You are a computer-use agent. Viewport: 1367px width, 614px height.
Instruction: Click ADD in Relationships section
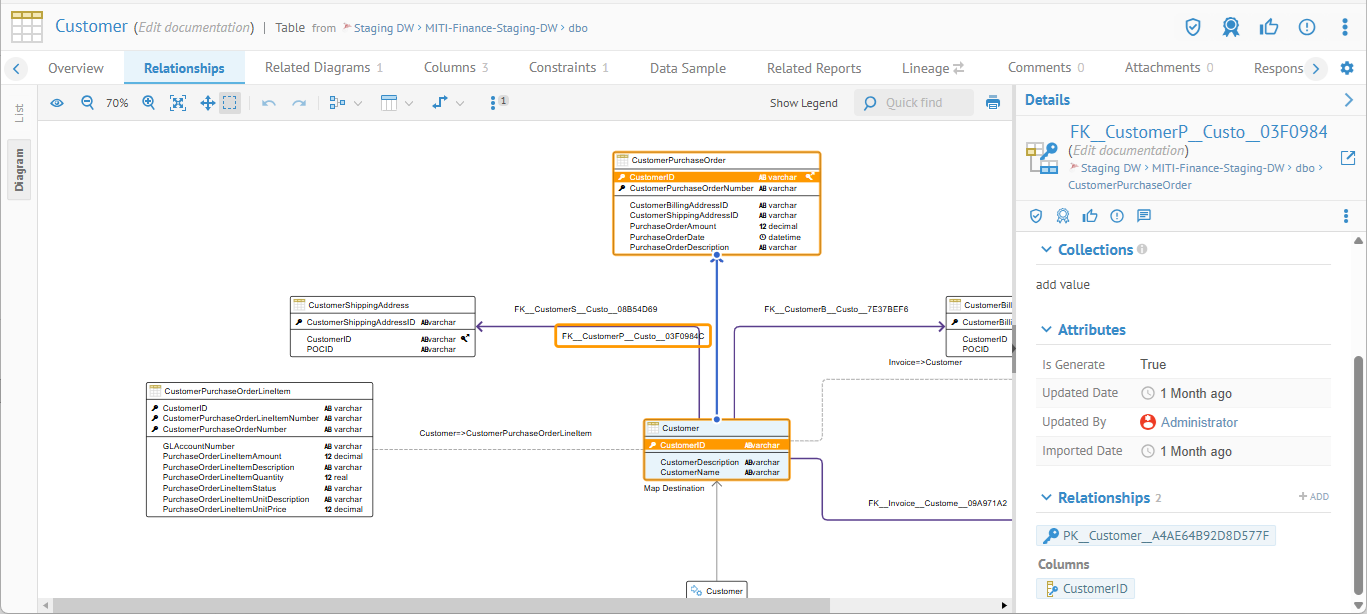point(1313,497)
